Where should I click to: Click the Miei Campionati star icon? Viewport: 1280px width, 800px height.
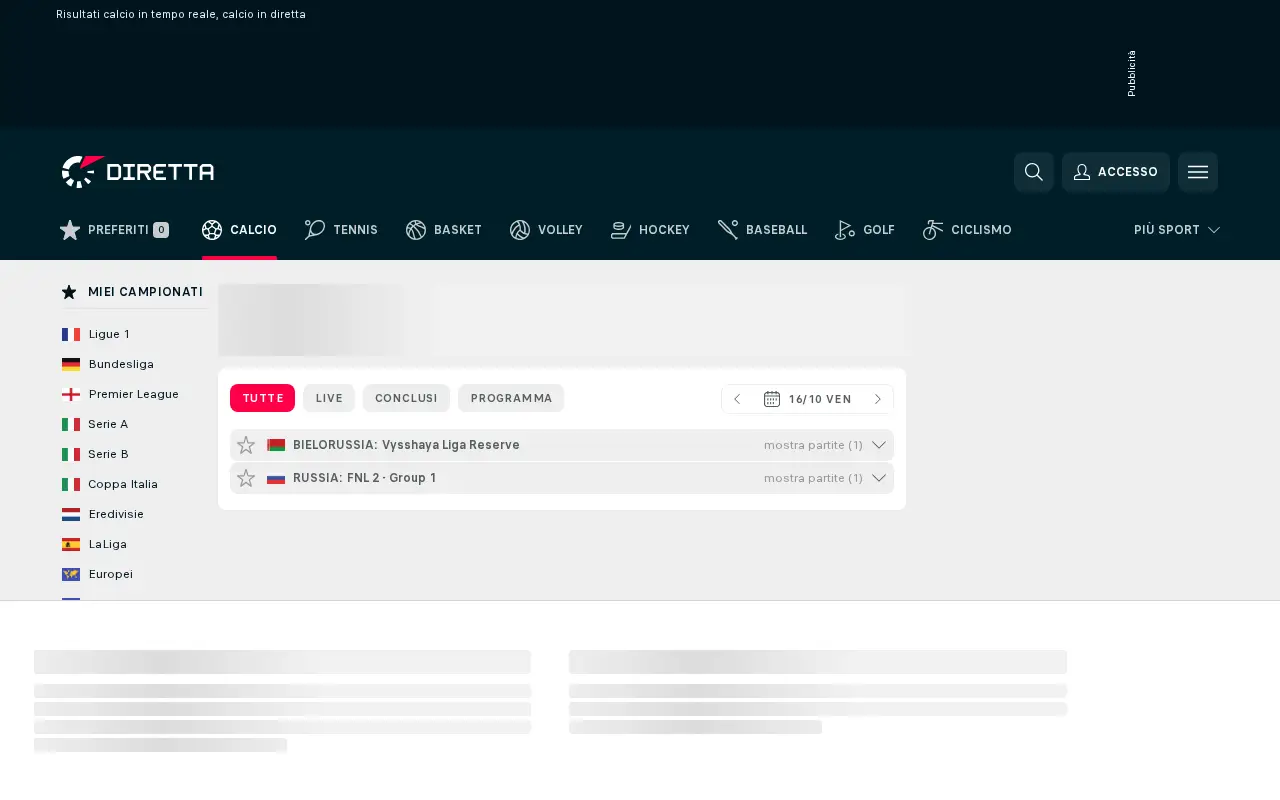tap(69, 292)
